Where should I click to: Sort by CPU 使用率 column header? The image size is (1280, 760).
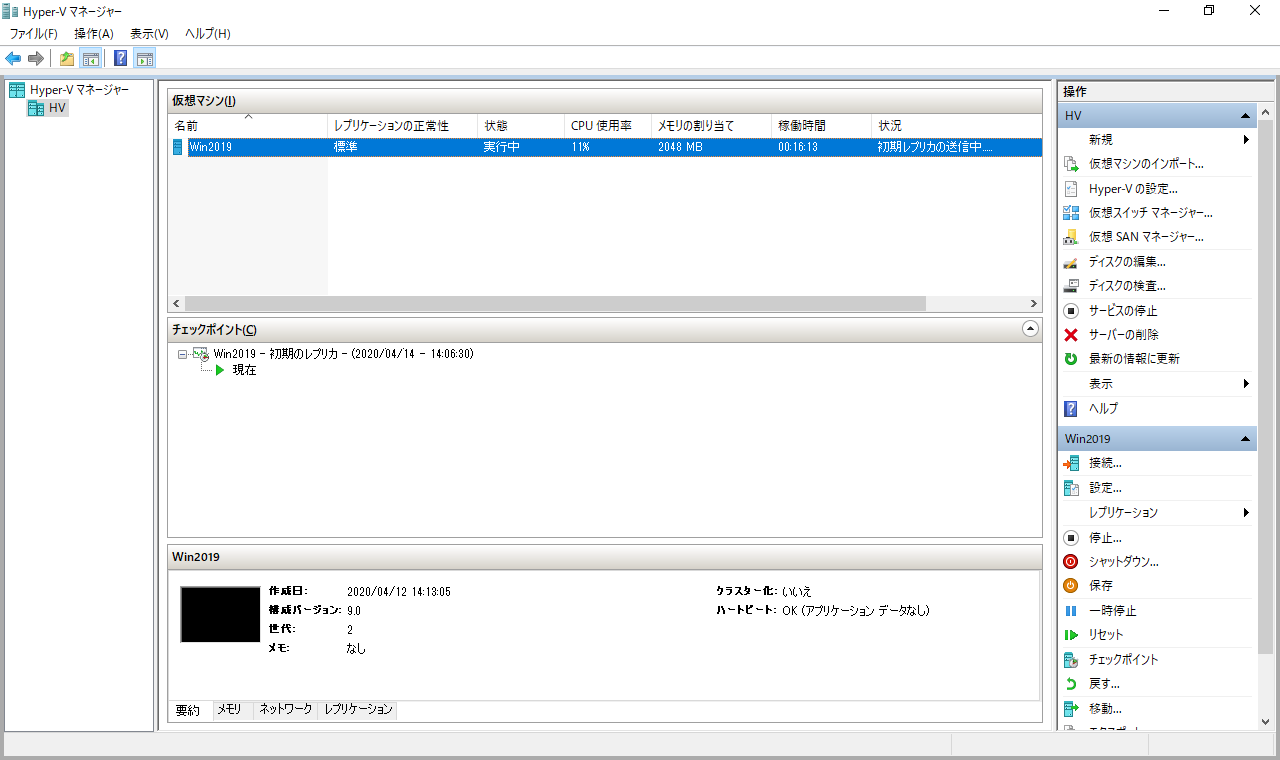coord(608,126)
